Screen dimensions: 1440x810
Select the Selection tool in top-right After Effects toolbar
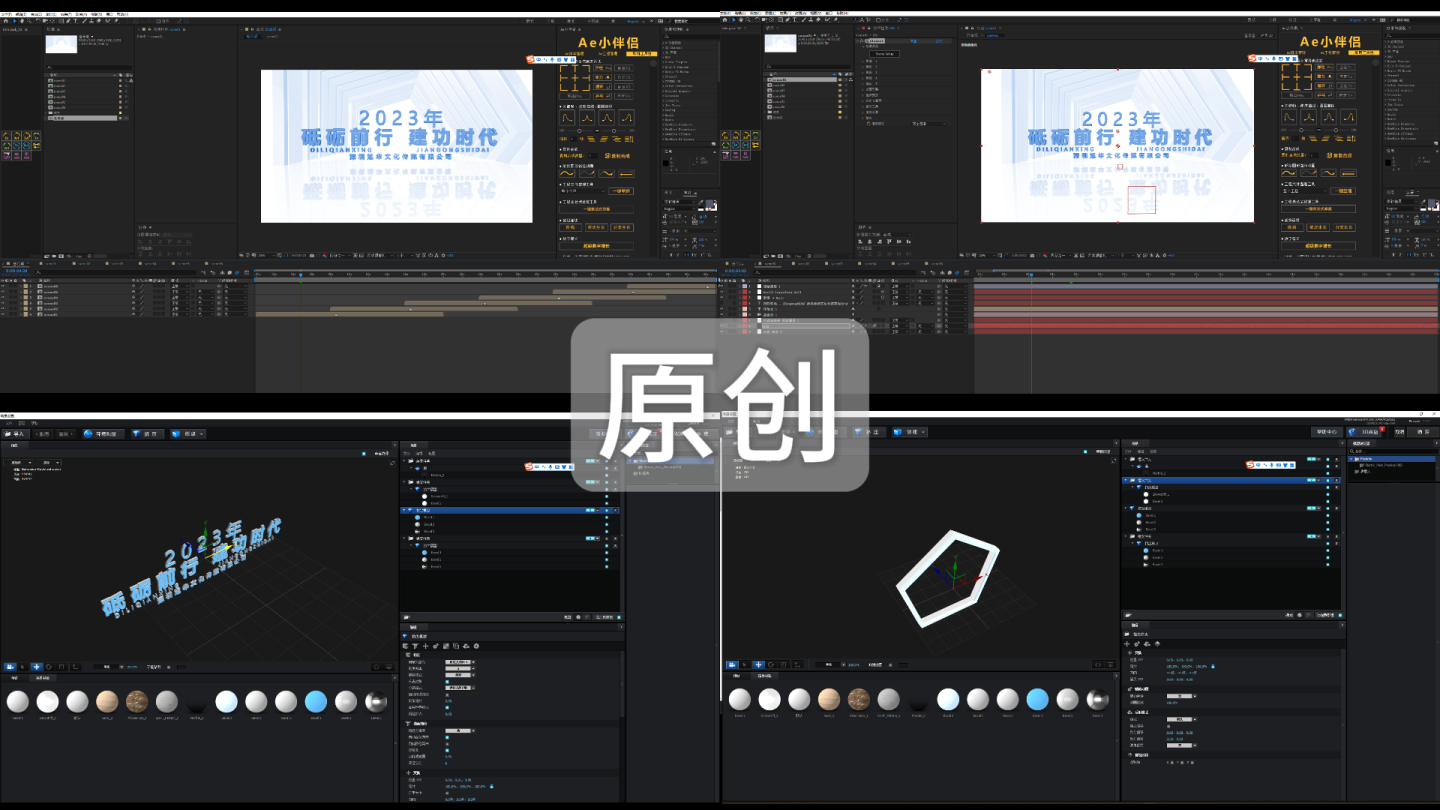[733, 19]
